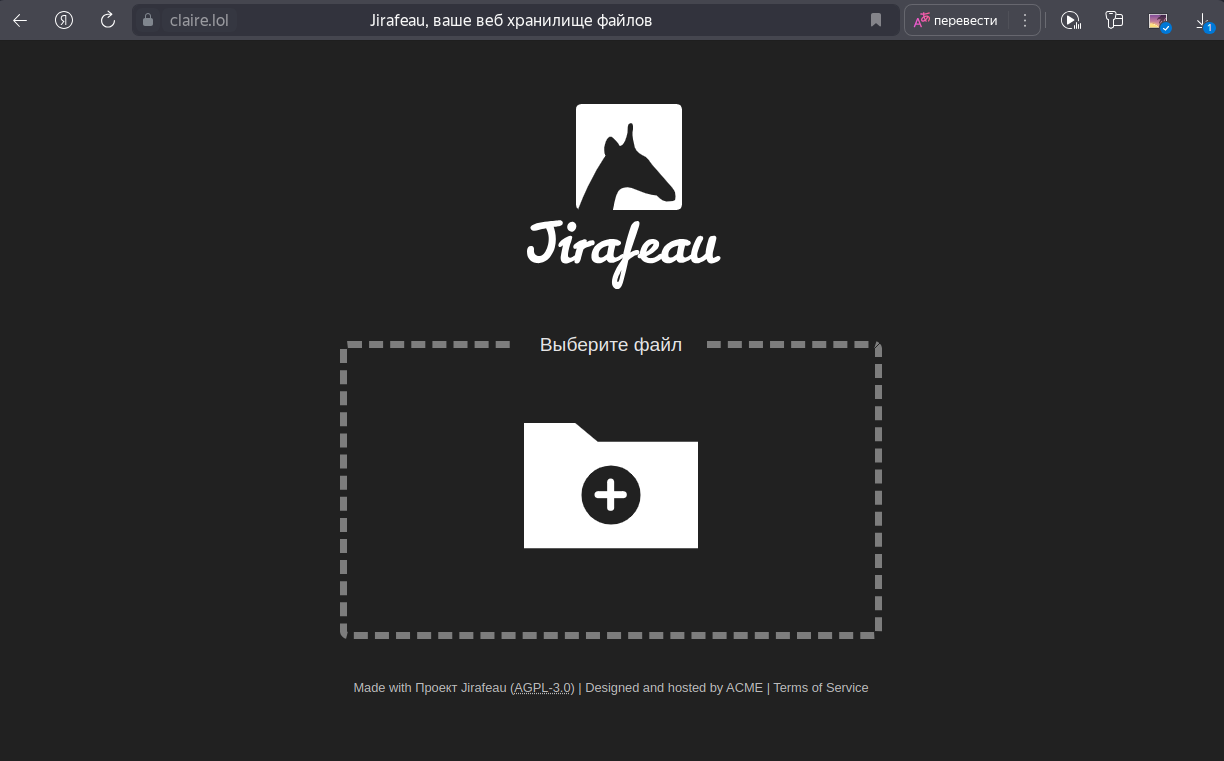1224x761 pixels.
Task: Open the media player toolbar icon
Action: point(1071,20)
